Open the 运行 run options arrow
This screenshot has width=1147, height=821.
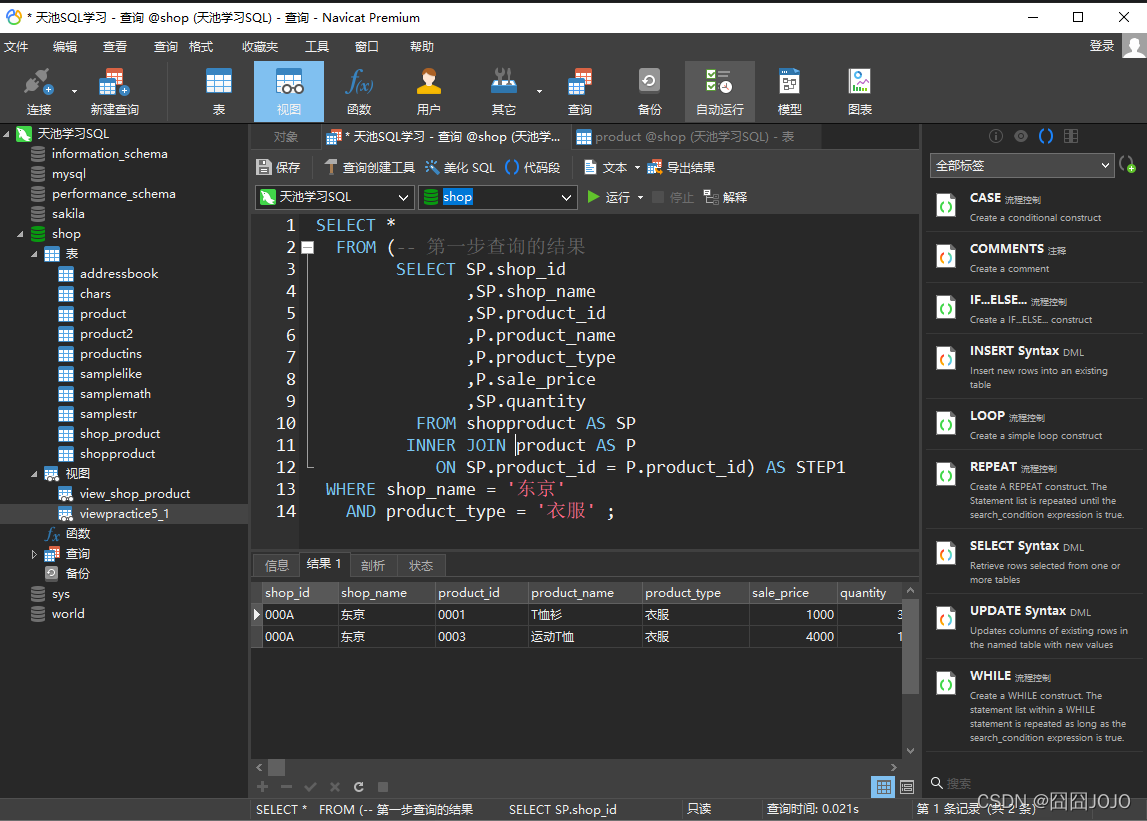[641, 198]
